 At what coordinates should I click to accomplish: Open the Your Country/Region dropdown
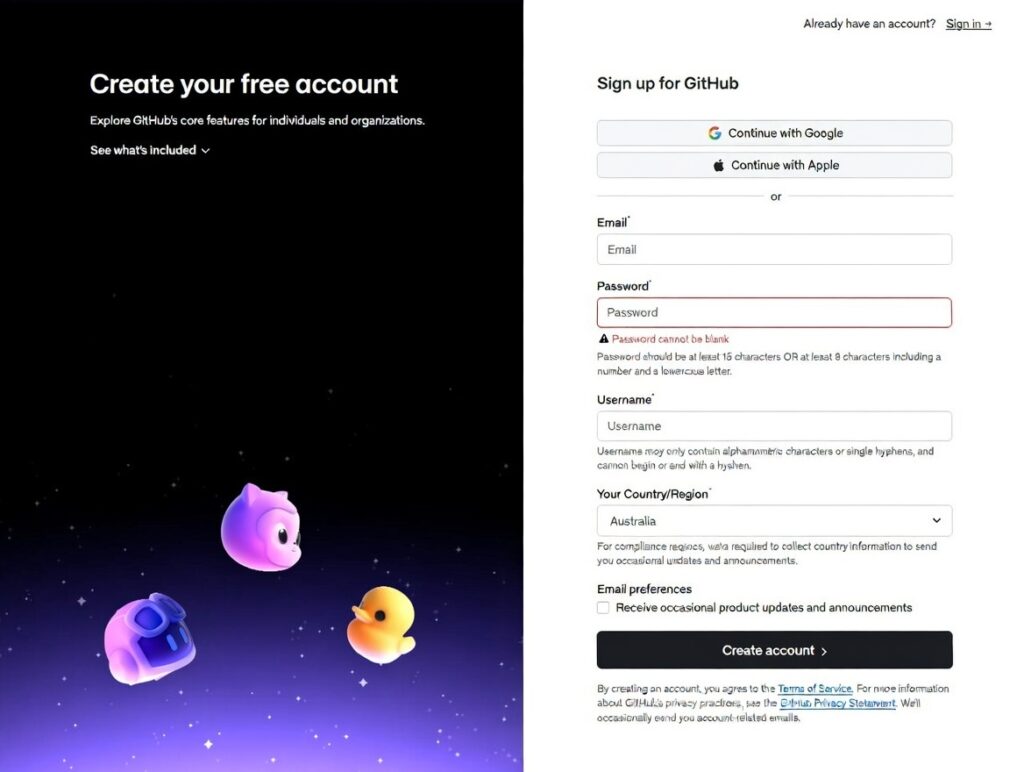775,520
